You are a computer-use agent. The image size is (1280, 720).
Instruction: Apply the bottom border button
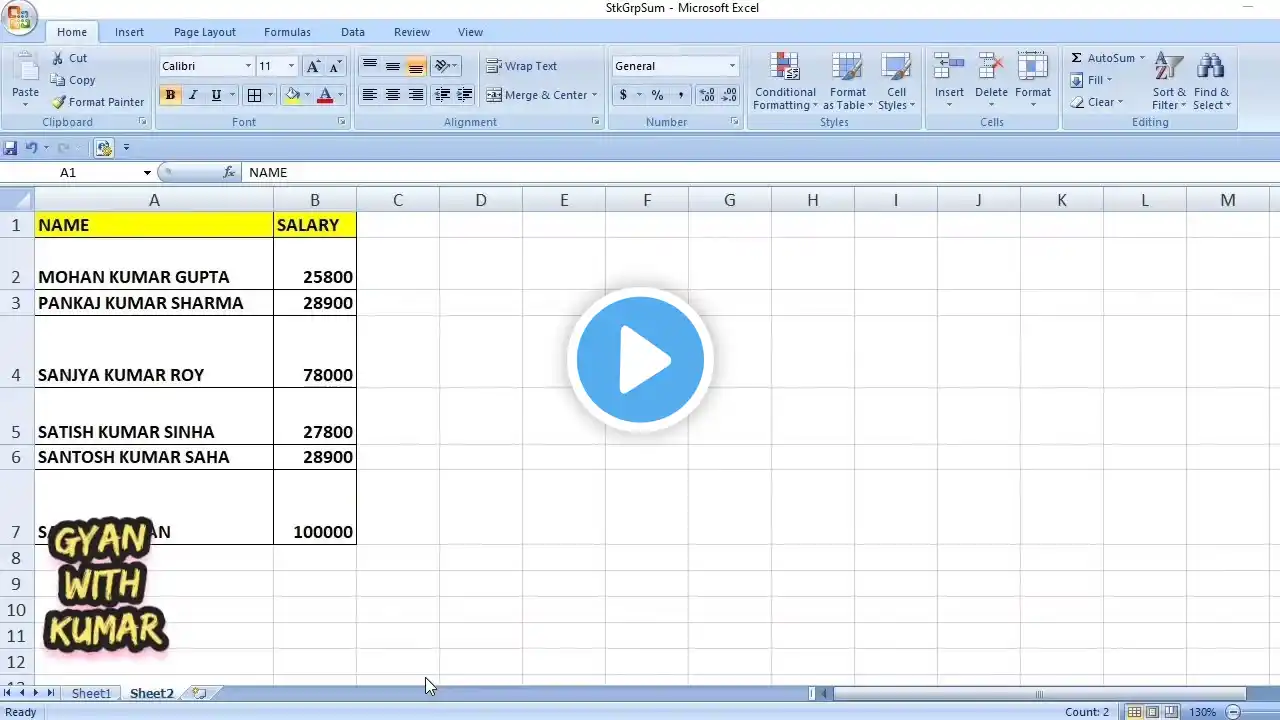tap(254, 95)
